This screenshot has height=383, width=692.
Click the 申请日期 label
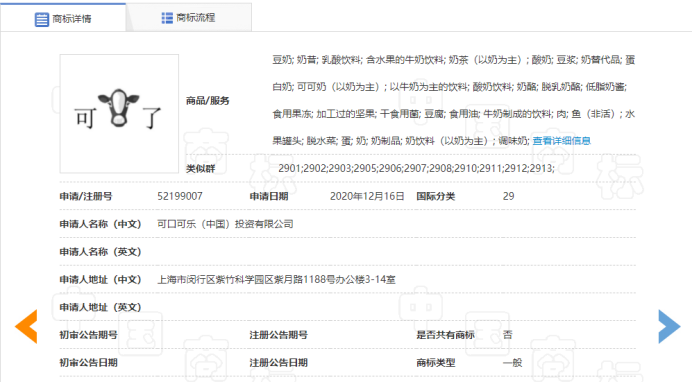point(269,196)
